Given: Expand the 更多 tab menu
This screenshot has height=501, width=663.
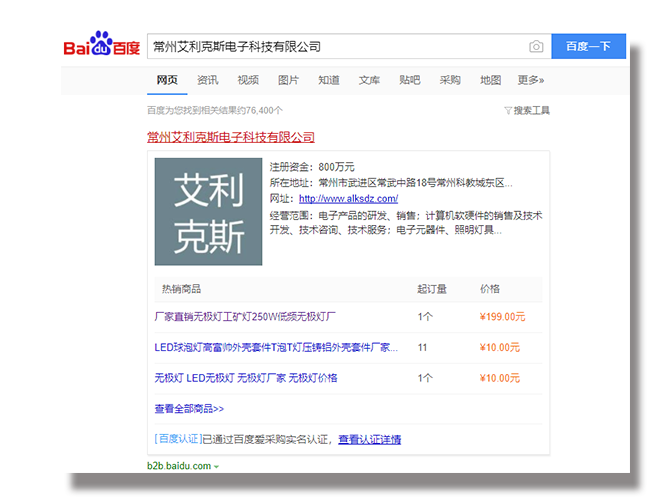Looking at the screenshot, I should pyautogui.click(x=531, y=81).
